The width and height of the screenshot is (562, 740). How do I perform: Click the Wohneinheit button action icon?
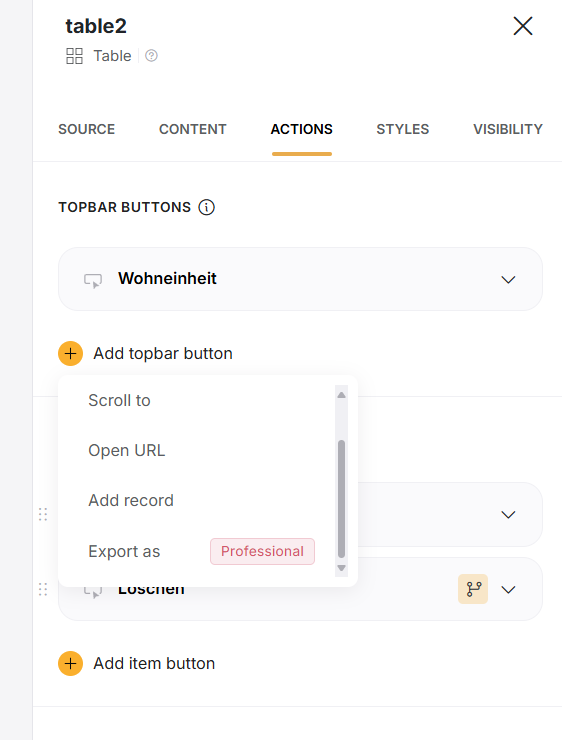click(93, 280)
